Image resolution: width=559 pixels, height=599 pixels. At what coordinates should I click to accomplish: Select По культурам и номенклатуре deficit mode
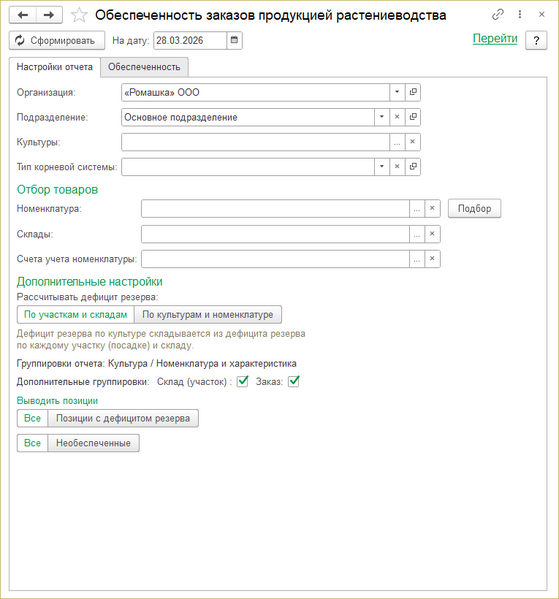[208, 314]
